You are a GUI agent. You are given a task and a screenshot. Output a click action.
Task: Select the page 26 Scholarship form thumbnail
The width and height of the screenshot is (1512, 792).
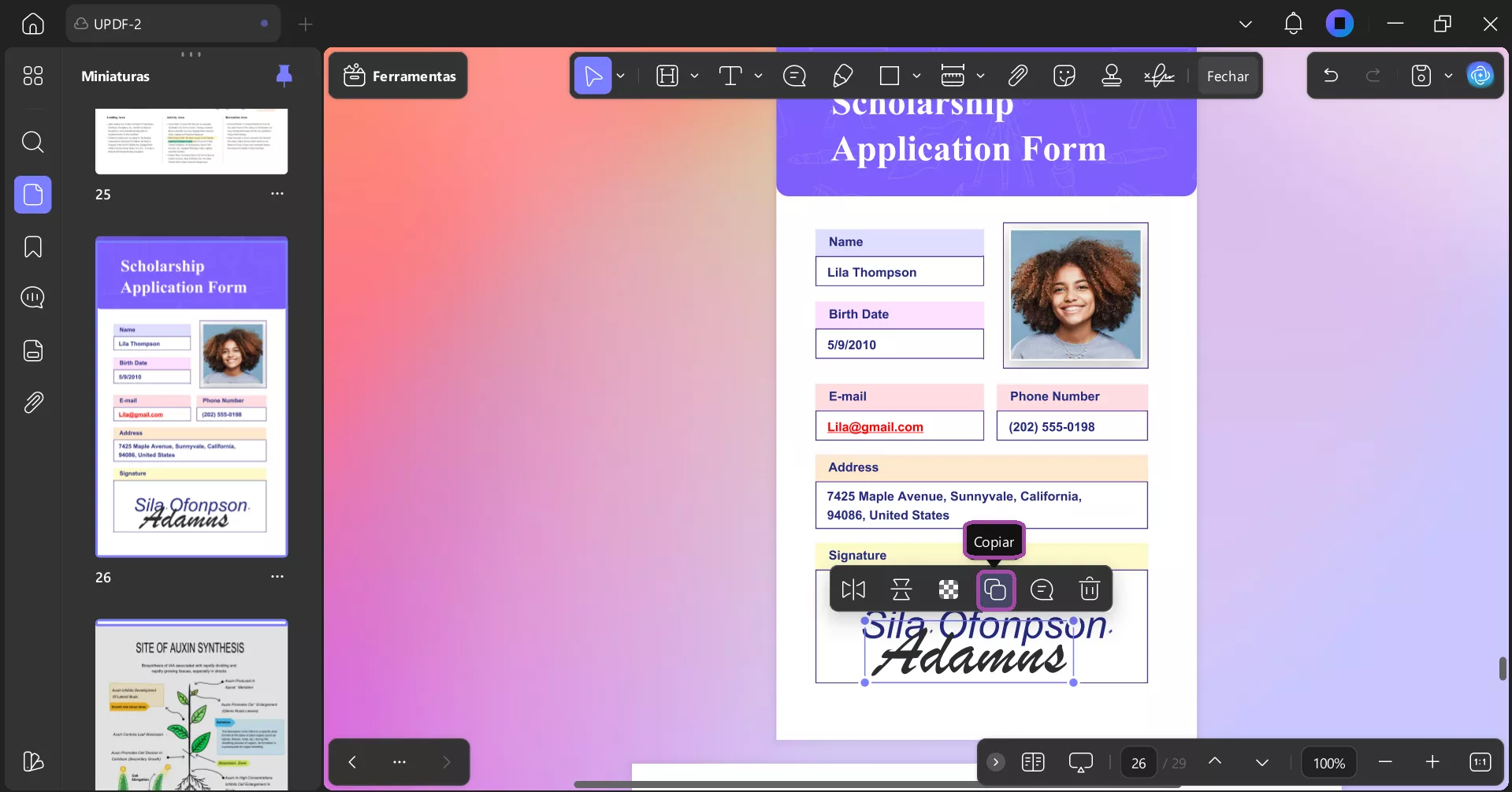(191, 396)
